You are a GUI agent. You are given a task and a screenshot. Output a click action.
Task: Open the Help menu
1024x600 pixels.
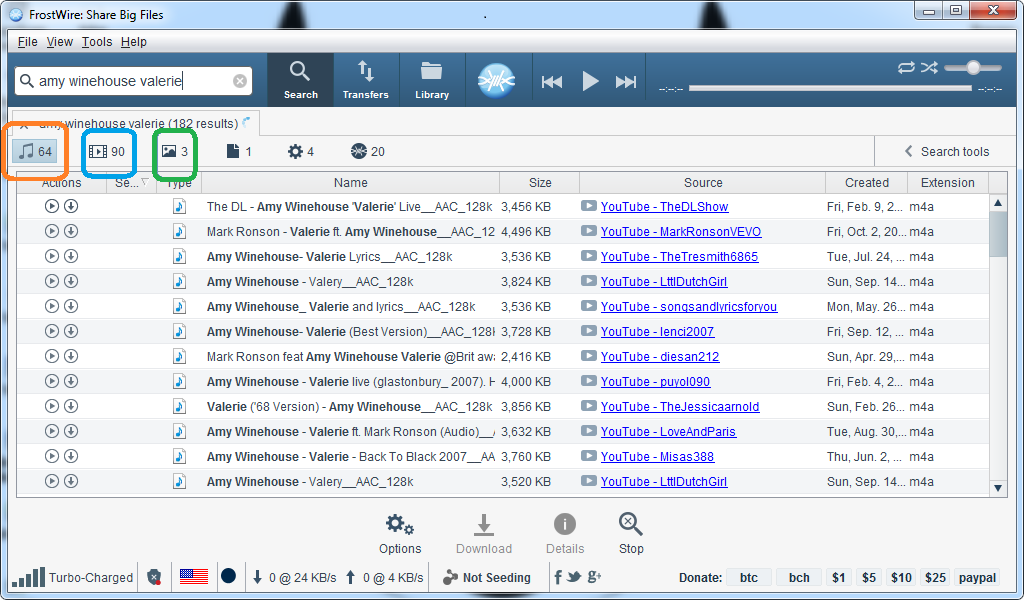tap(134, 42)
